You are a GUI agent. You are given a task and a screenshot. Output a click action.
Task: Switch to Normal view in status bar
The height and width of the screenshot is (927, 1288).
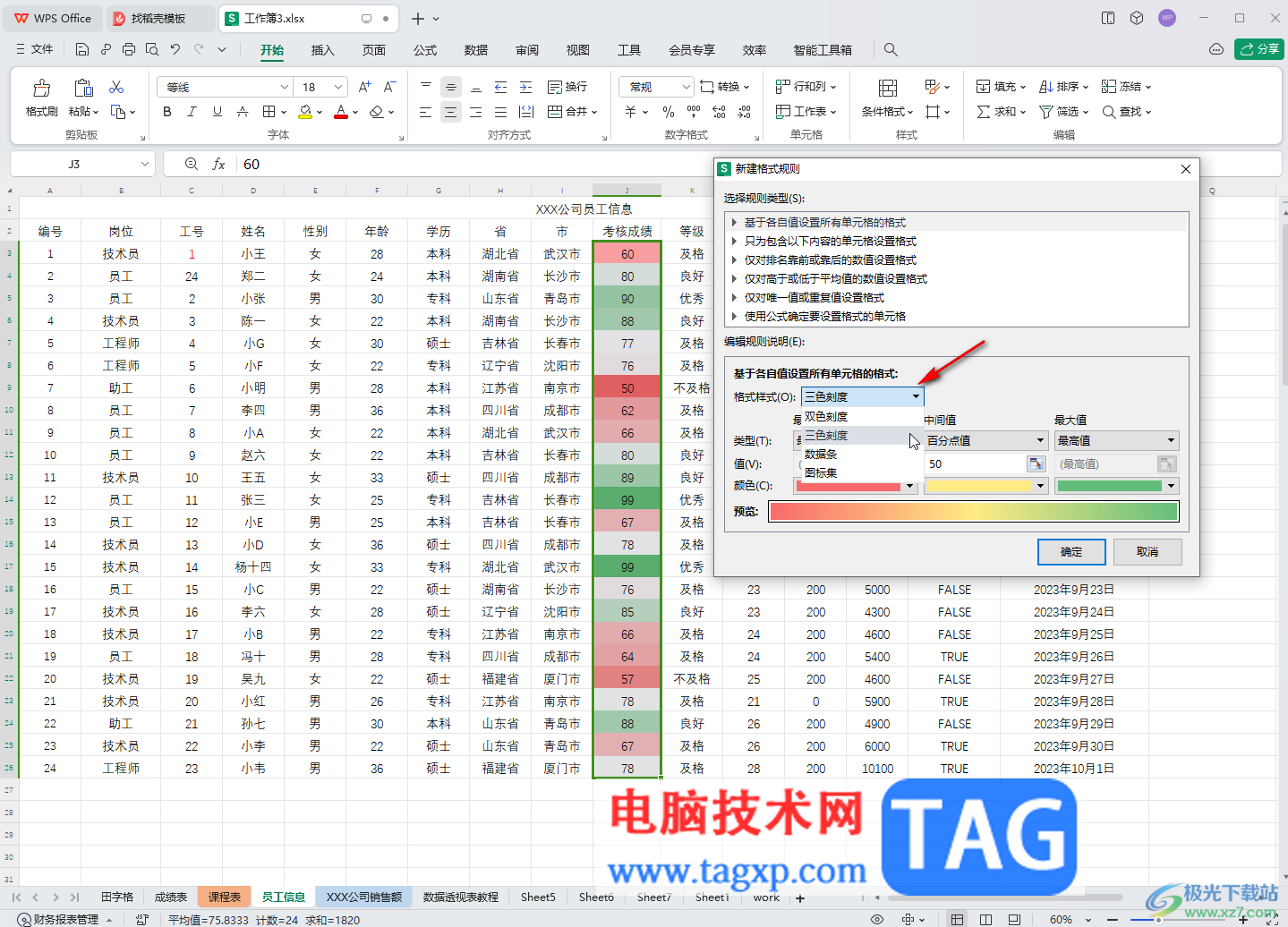coord(957,919)
